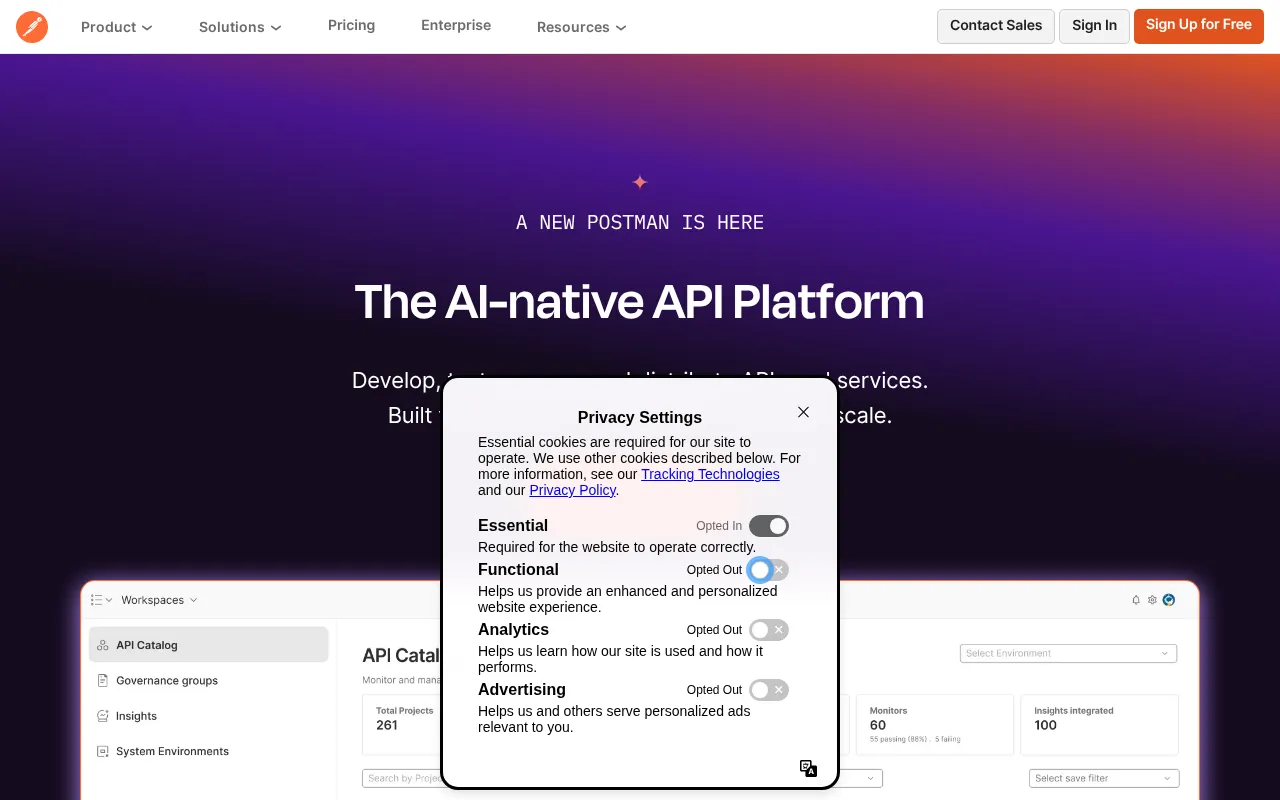Expand the Resources menu
1280x800 pixels.
(581, 27)
